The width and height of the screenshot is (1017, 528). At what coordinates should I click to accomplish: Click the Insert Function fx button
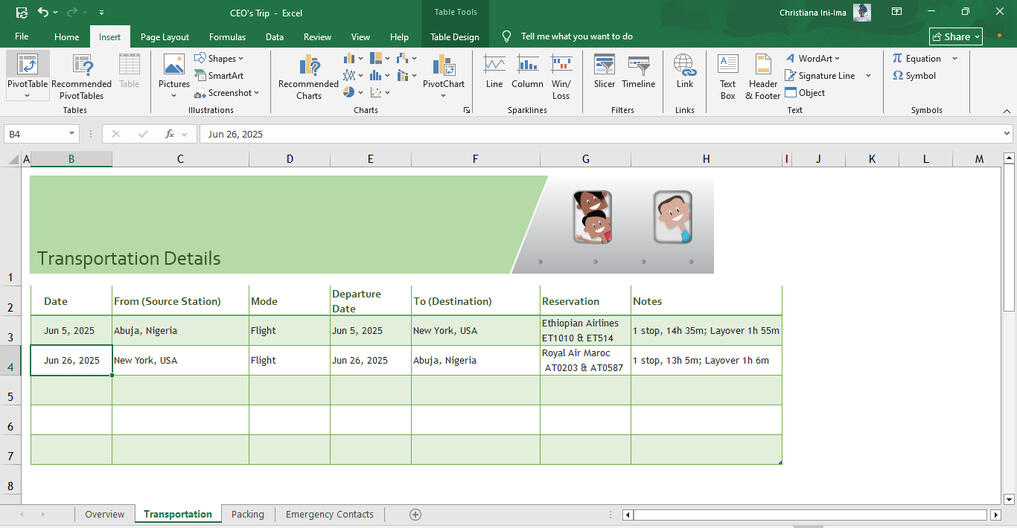point(169,134)
